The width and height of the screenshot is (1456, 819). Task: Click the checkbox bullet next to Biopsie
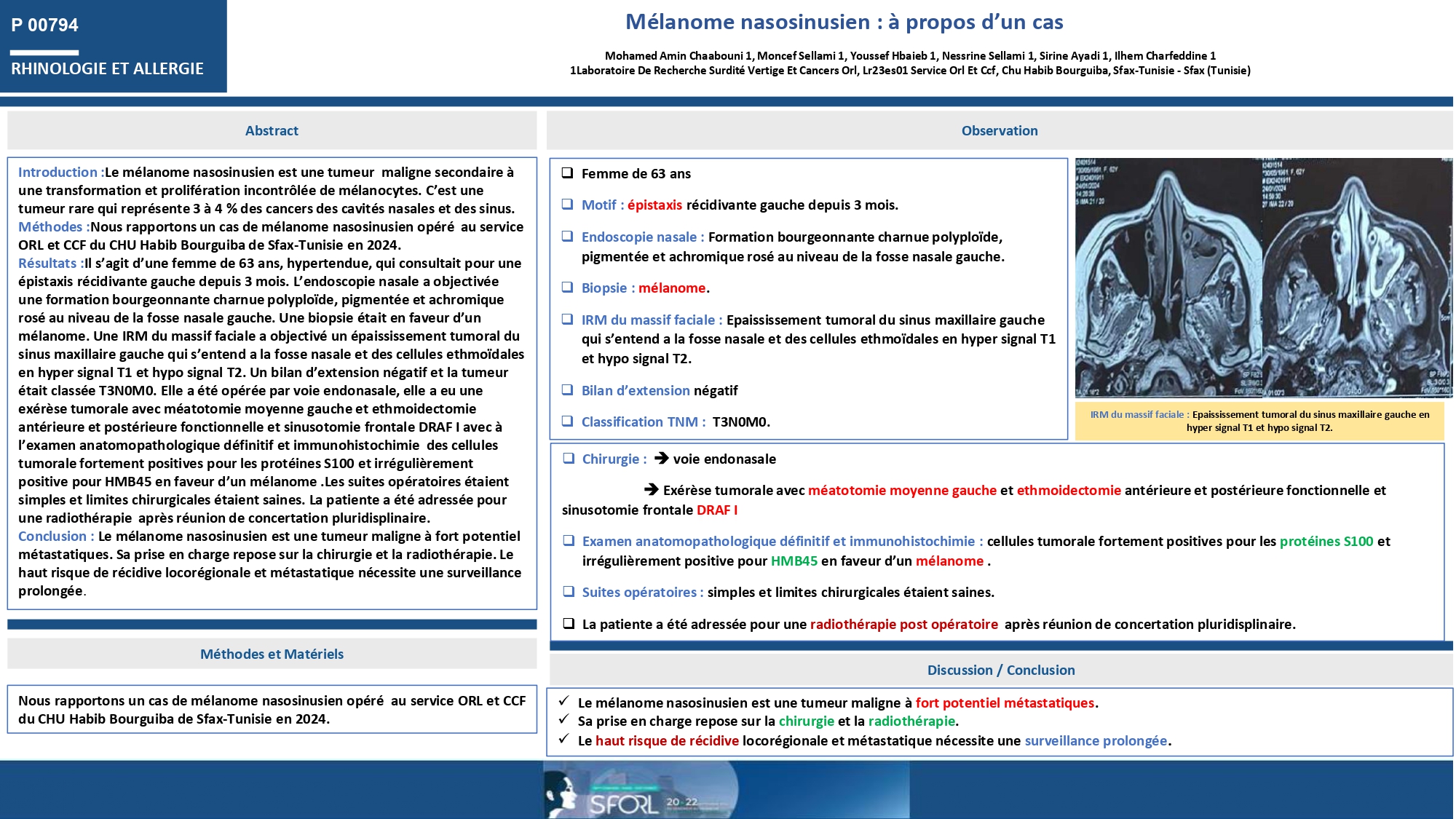coord(567,288)
